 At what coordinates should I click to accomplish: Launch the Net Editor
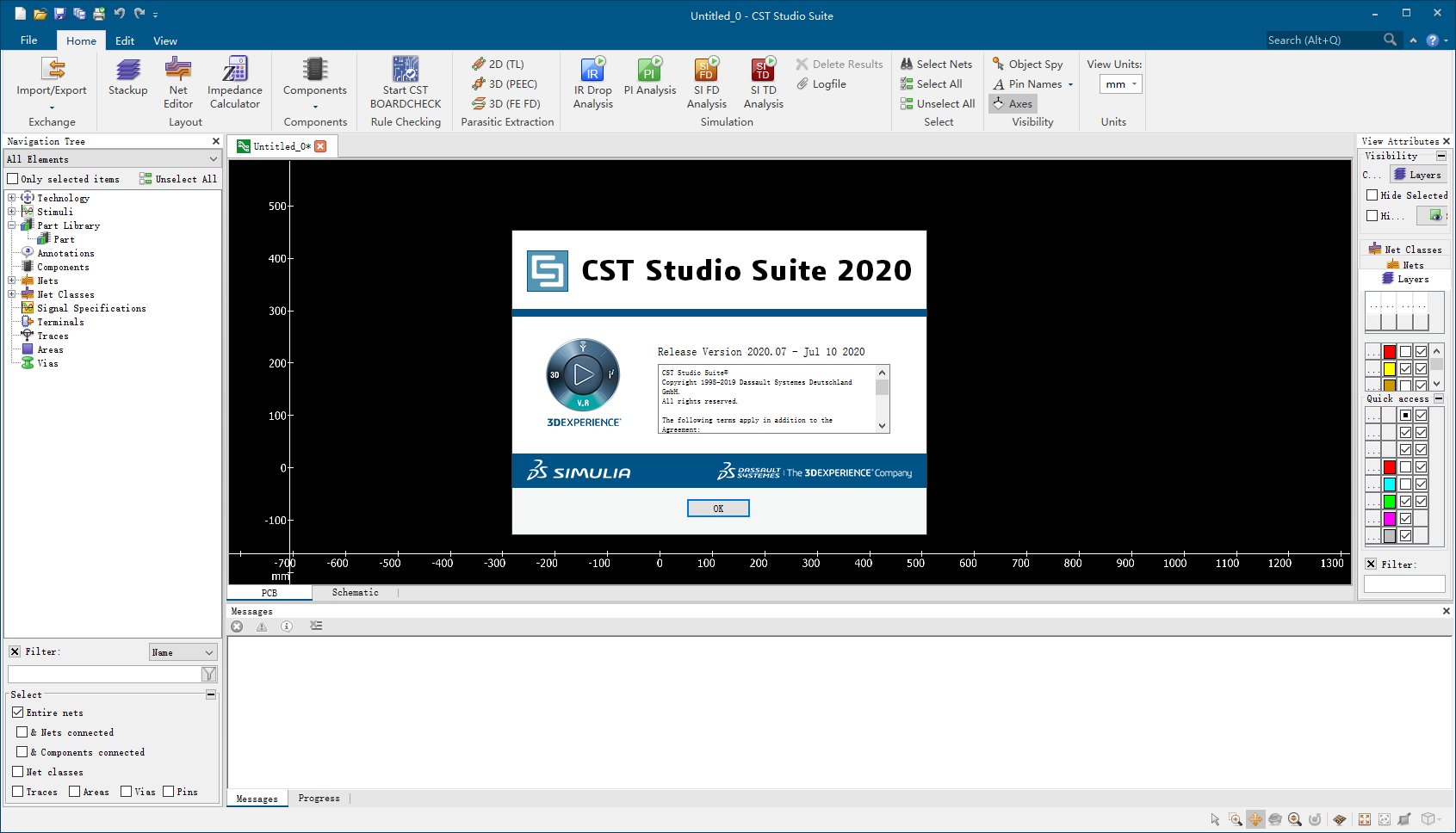coord(178,83)
